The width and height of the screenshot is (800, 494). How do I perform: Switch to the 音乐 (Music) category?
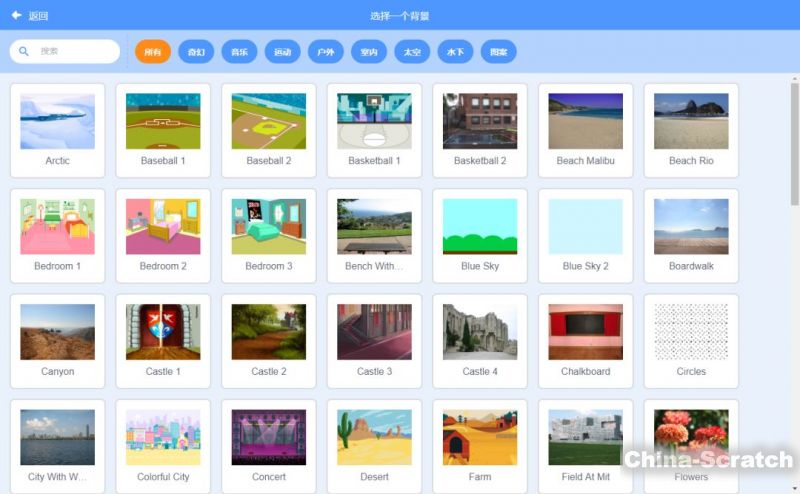click(x=240, y=52)
